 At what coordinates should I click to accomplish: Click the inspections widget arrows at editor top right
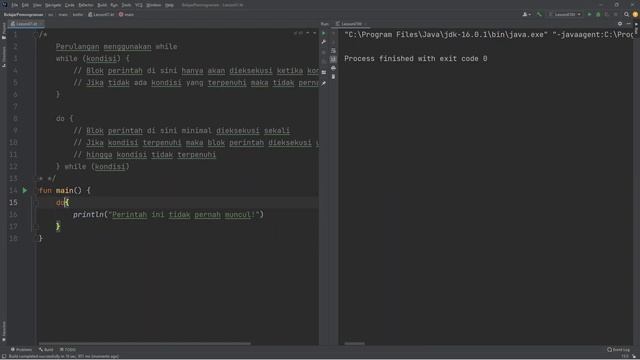pyautogui.click(x=311, y=33)
